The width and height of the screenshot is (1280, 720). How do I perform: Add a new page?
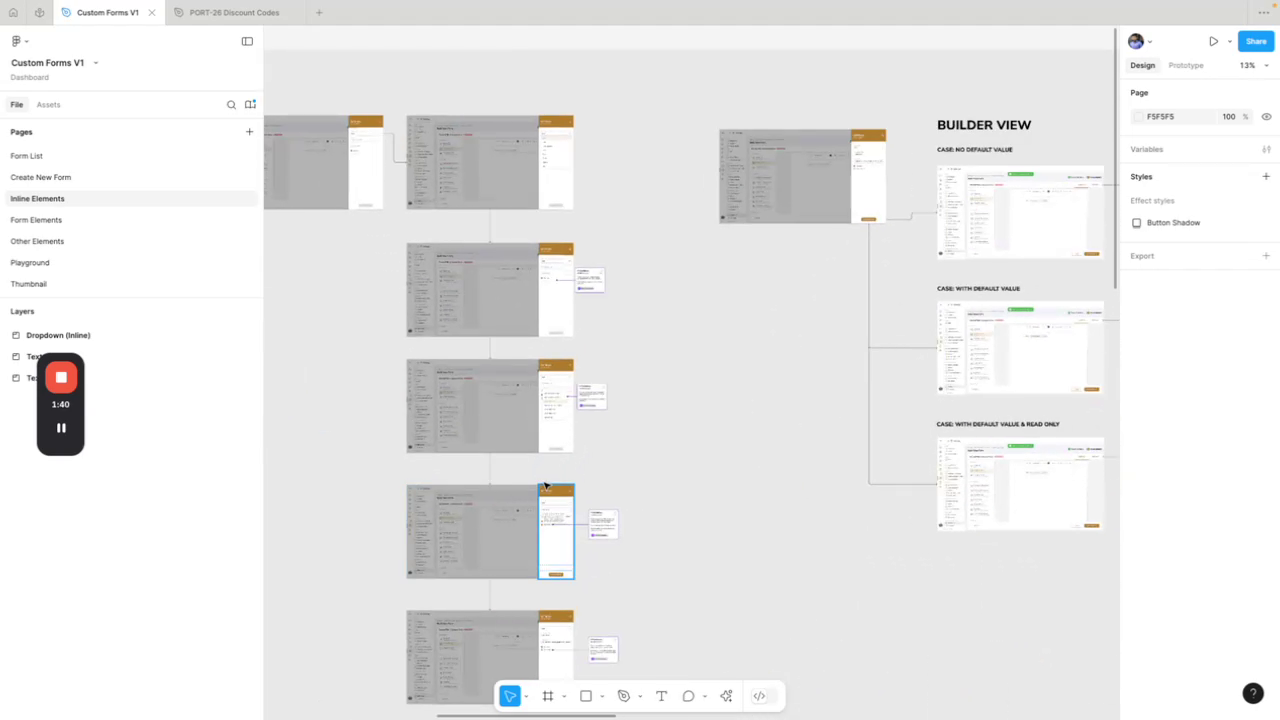tap(249, 132)
